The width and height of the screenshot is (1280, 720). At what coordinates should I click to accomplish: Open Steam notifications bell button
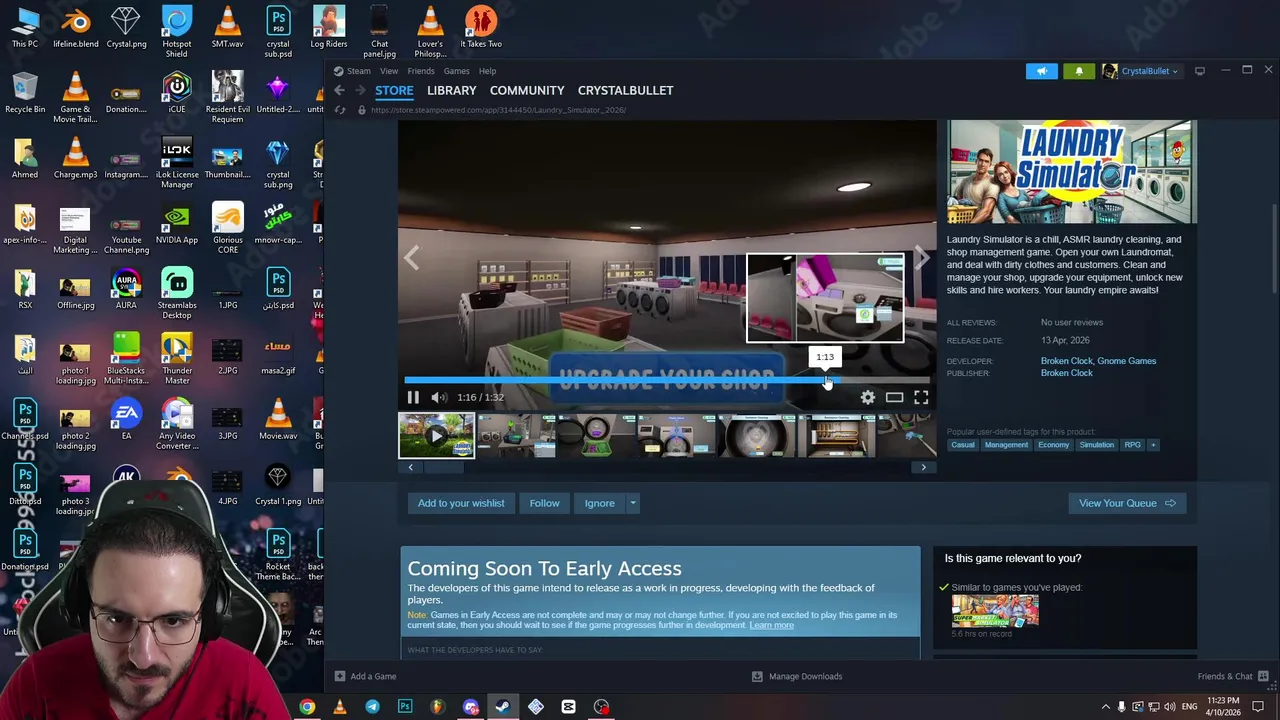1079,71
